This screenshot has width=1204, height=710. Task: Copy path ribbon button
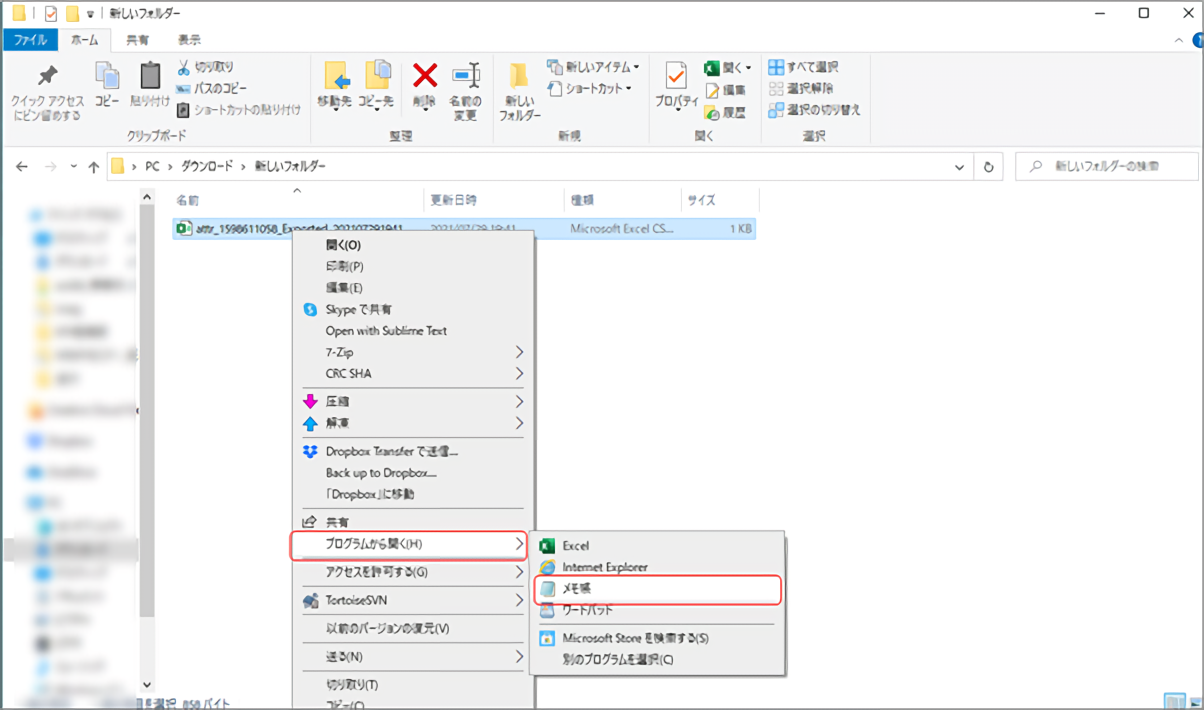click(212, 88)
